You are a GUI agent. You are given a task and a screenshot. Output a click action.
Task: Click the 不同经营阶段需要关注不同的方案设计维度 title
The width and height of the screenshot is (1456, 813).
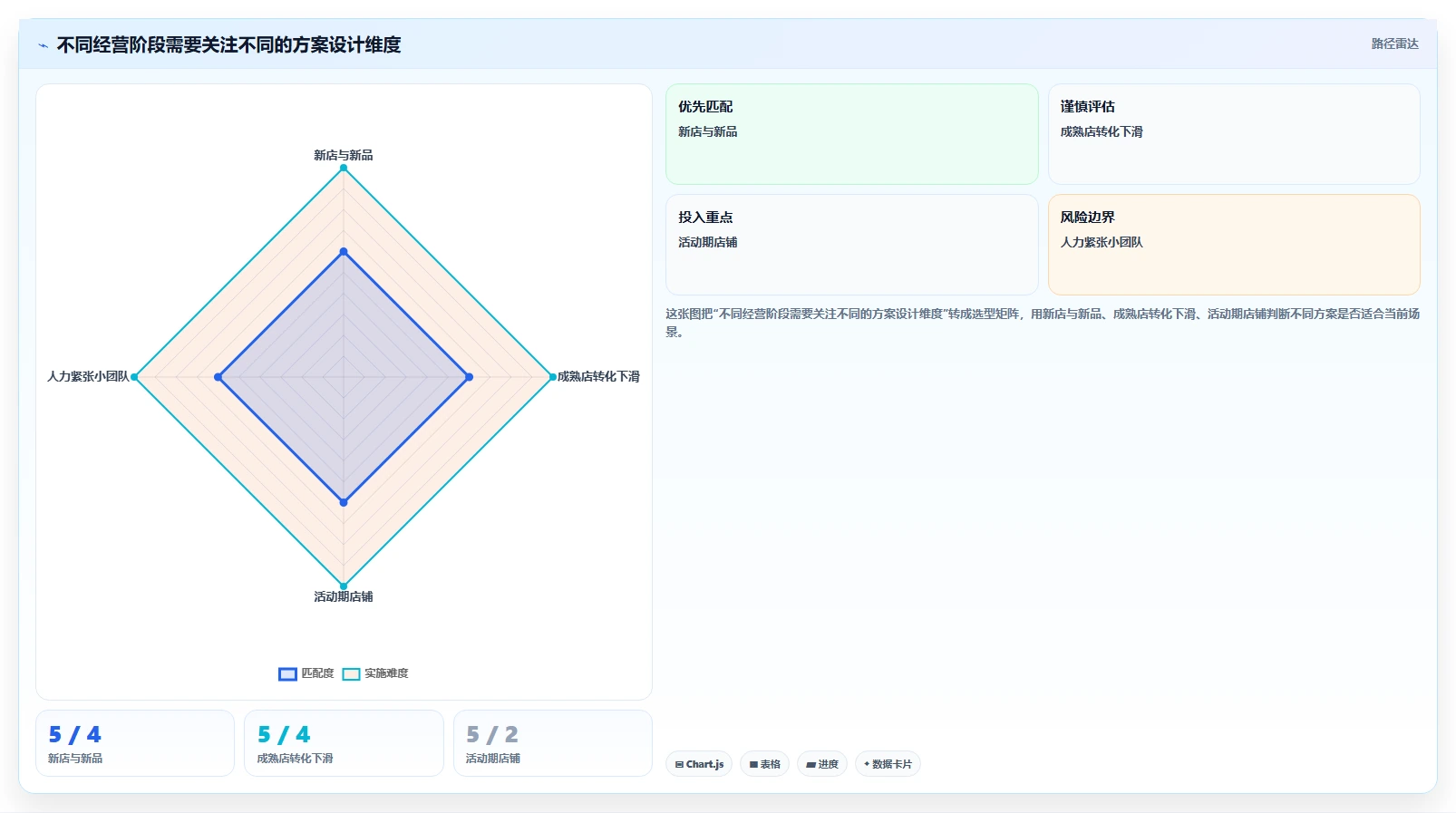tap(228, 45)
